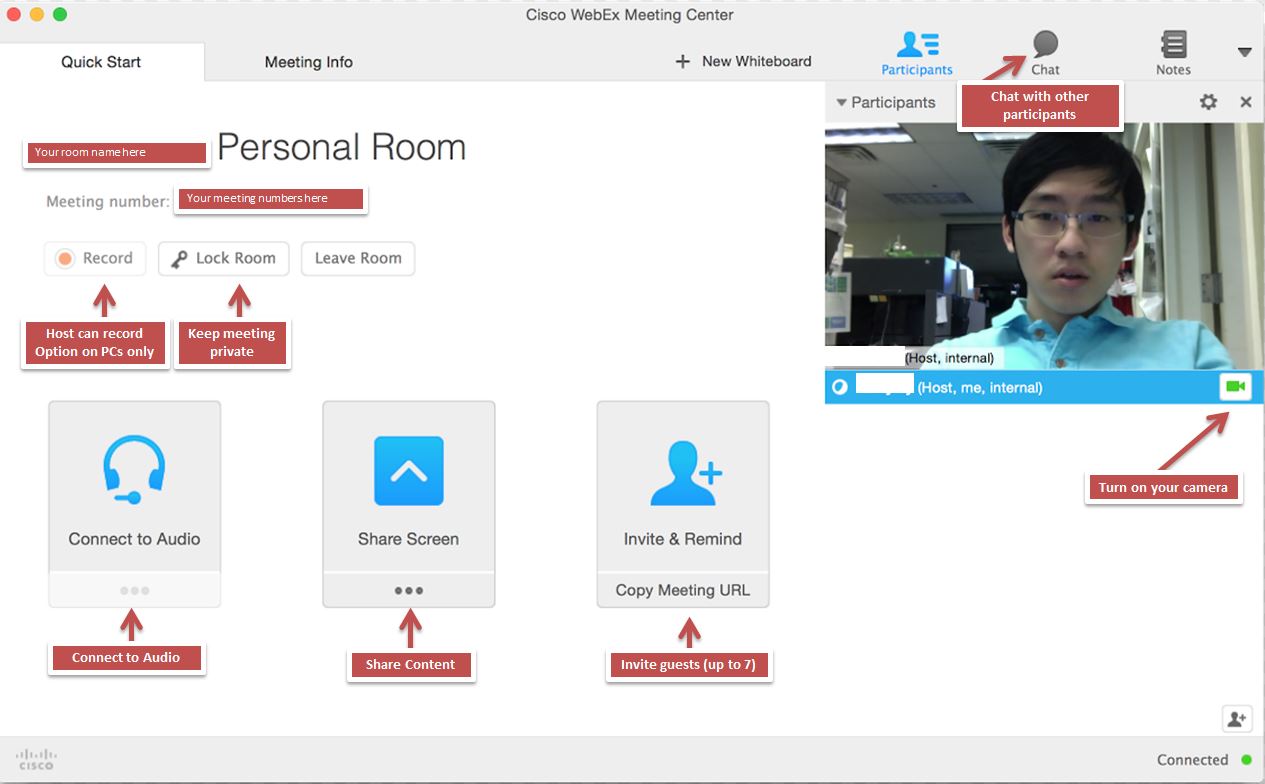Click the Lock Room button
The width and height of the screenshot is (1265, 784).
[224, 258]
